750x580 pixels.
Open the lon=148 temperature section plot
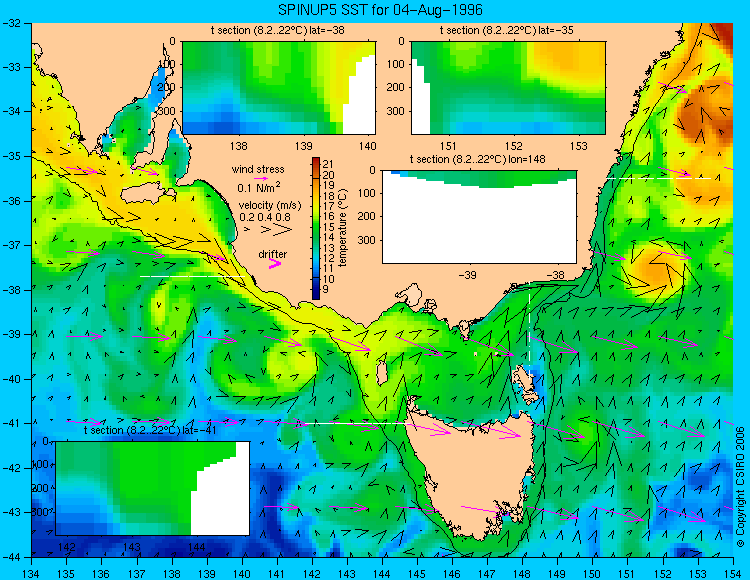tap(480, 217)
